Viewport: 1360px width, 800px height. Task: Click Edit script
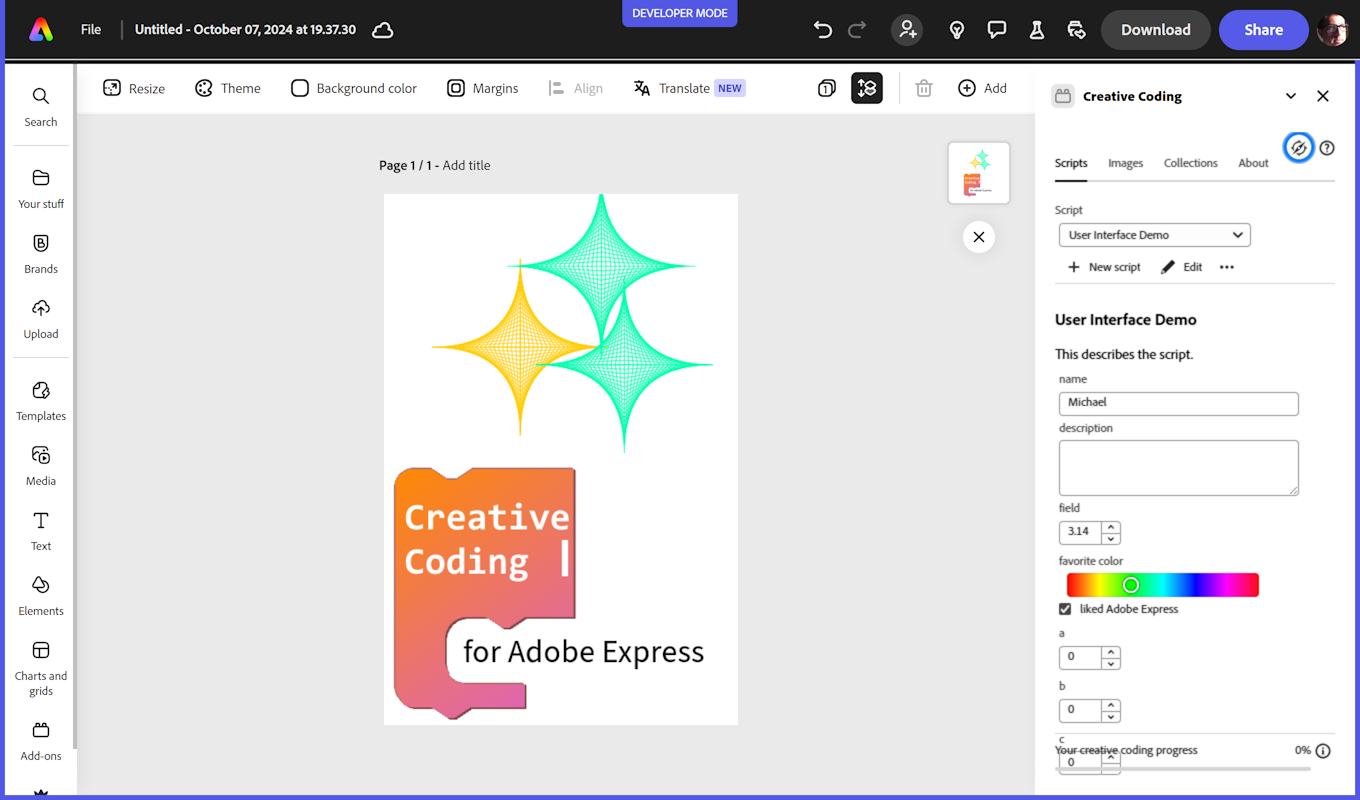point(1181,267)
